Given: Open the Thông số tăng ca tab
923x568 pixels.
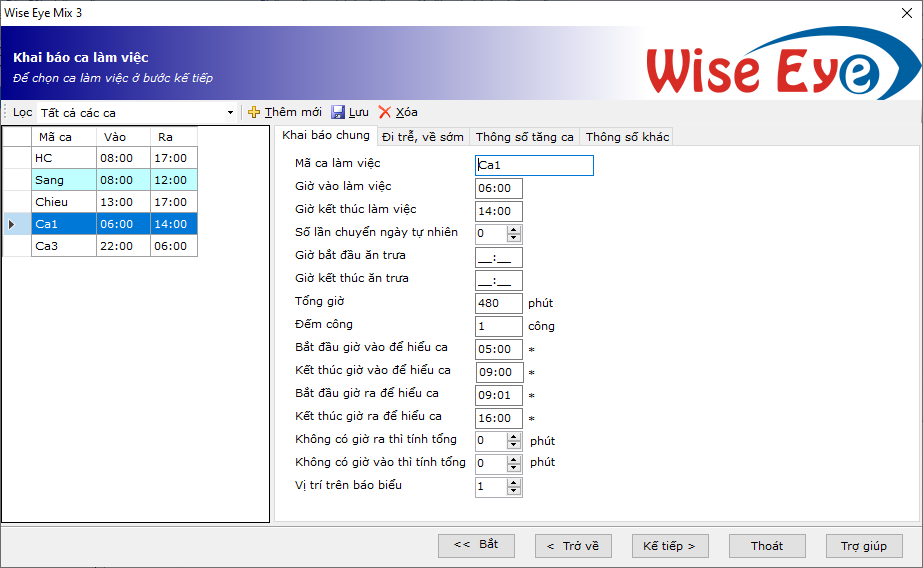Looking at the screenshot, I should coord(524,137).
